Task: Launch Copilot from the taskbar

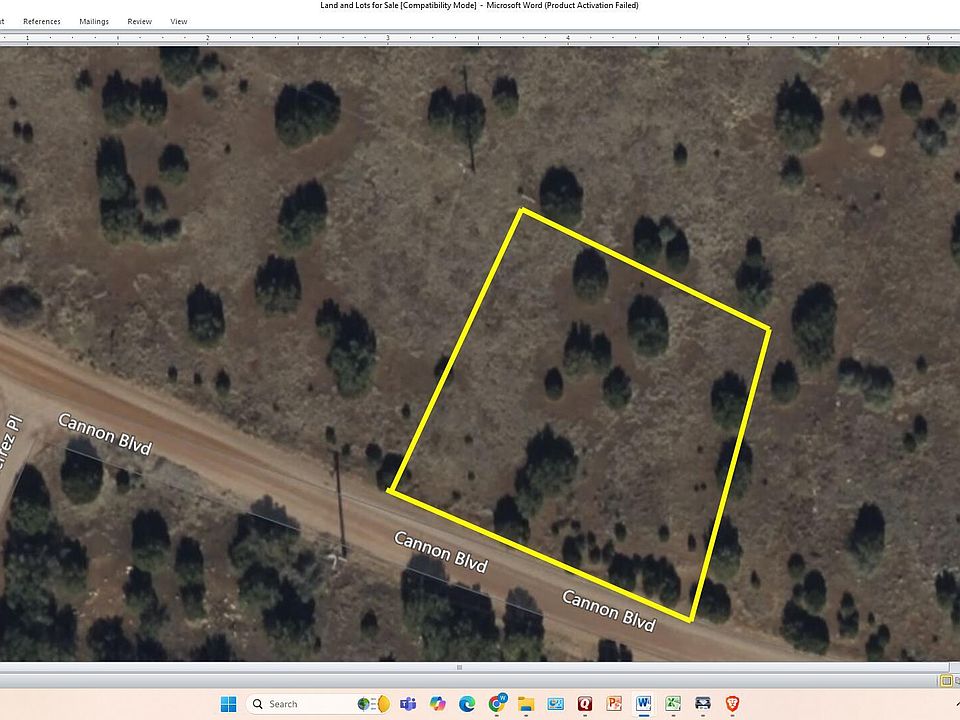Action: 437,704
